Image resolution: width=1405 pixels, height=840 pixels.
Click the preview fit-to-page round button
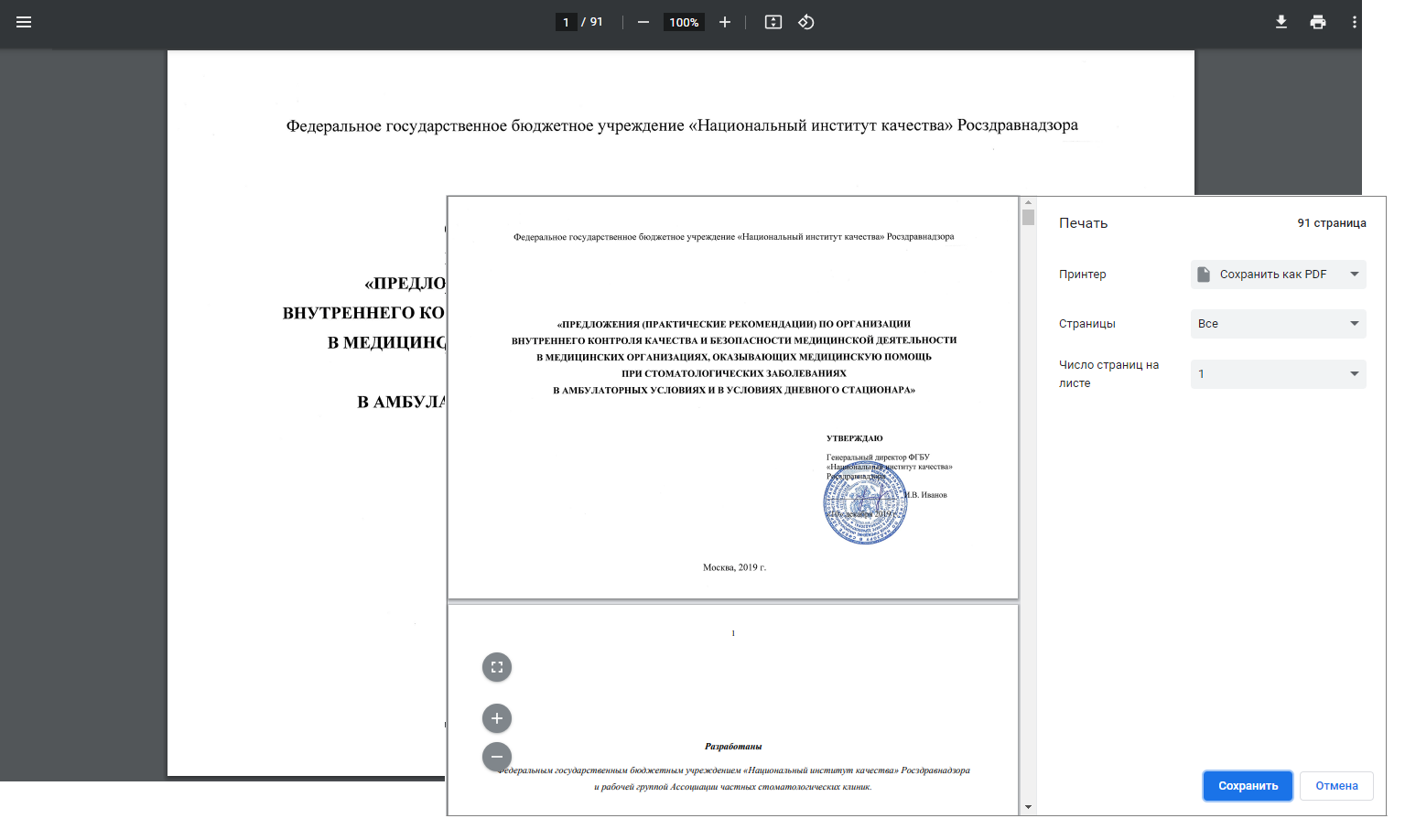pos(497,667)
